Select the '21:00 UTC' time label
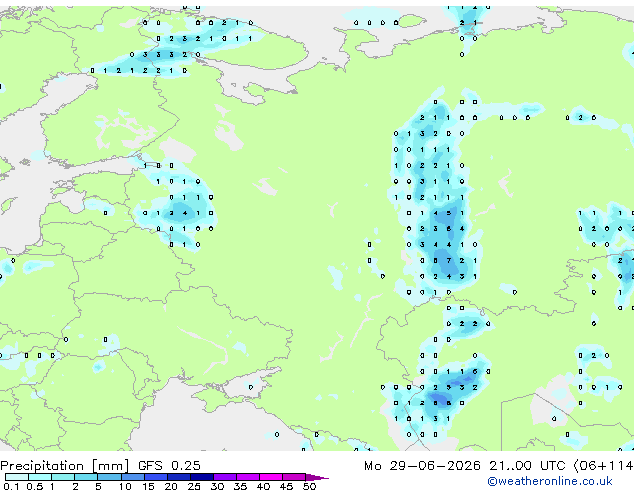The image size is (634, 490). click(x=527, y=466)
